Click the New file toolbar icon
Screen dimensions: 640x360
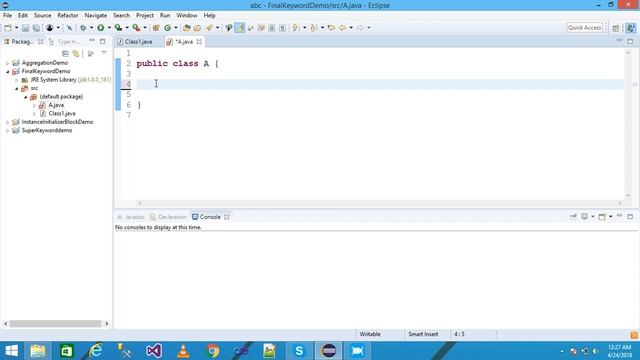click(x=8, y=28)
